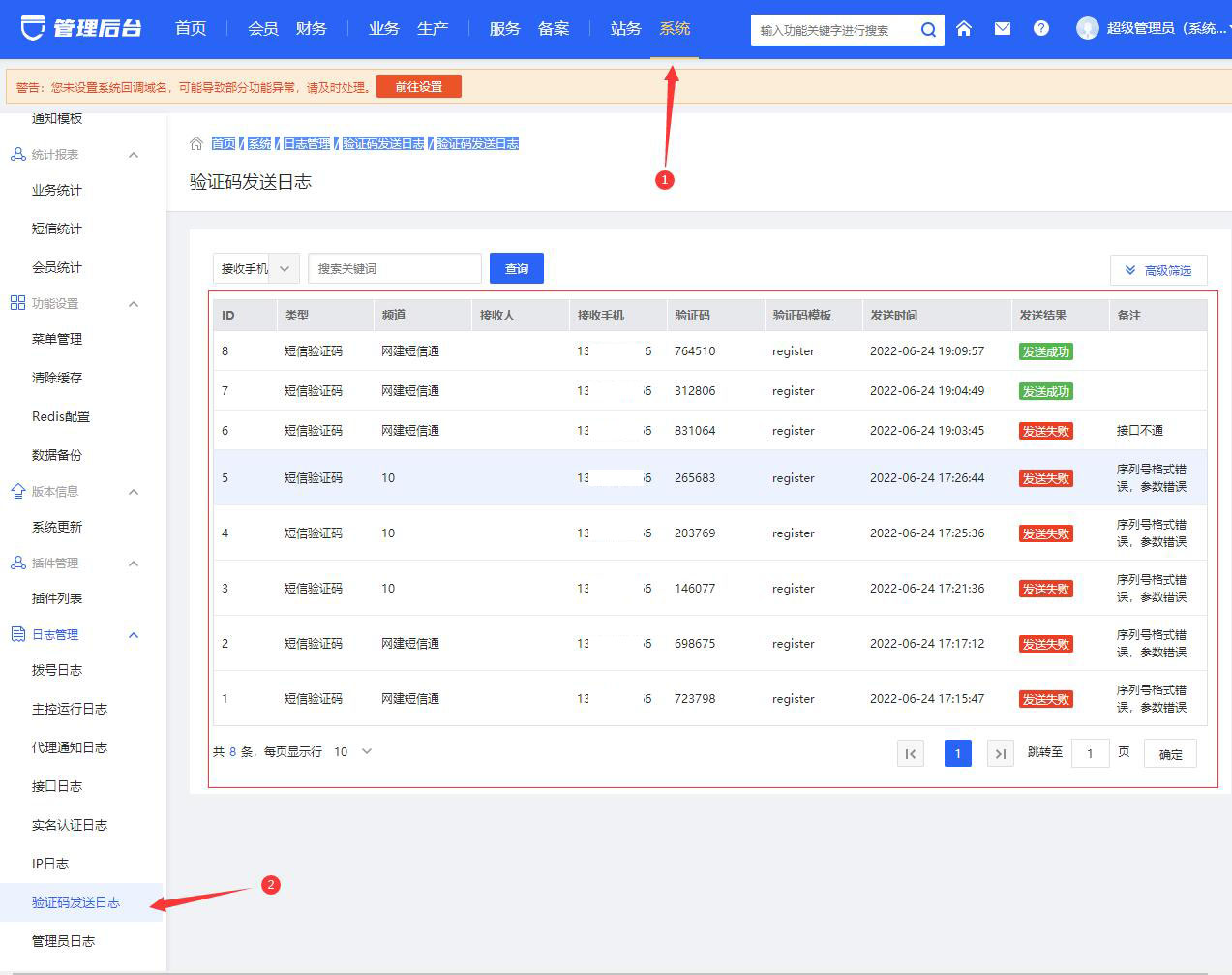The width and height of the screenshot is (1232, 975).
Task: Open the 系统 top menu
Action: click(675, 29)
